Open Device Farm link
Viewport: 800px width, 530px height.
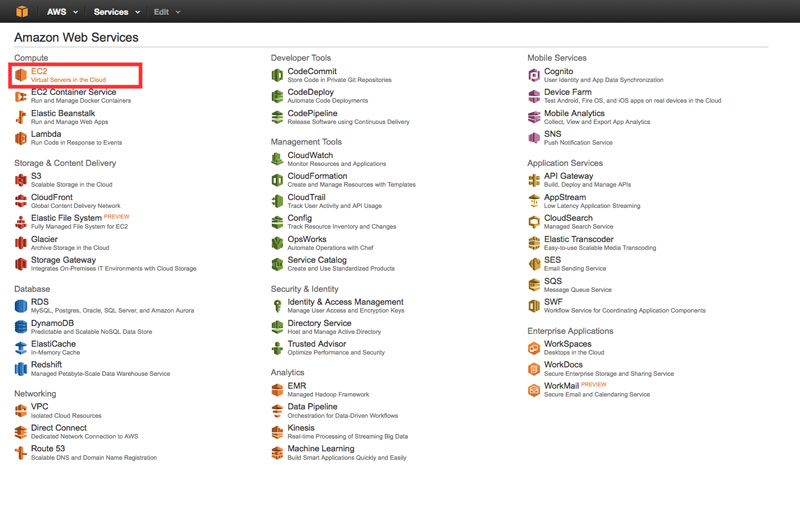tap(568, 92)
